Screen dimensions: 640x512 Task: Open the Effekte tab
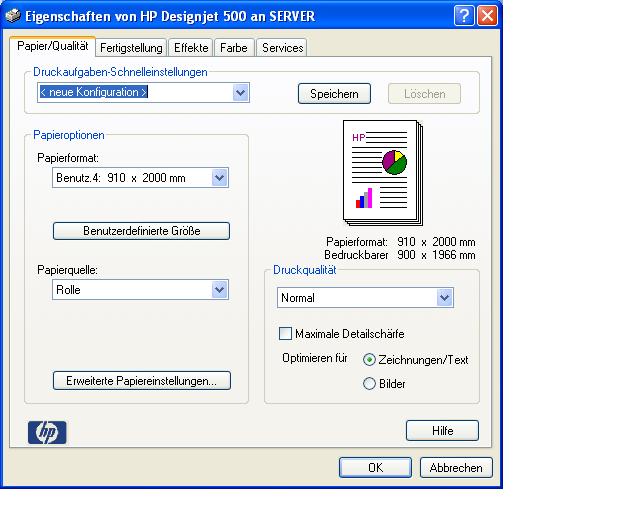(x=191, y=48)
